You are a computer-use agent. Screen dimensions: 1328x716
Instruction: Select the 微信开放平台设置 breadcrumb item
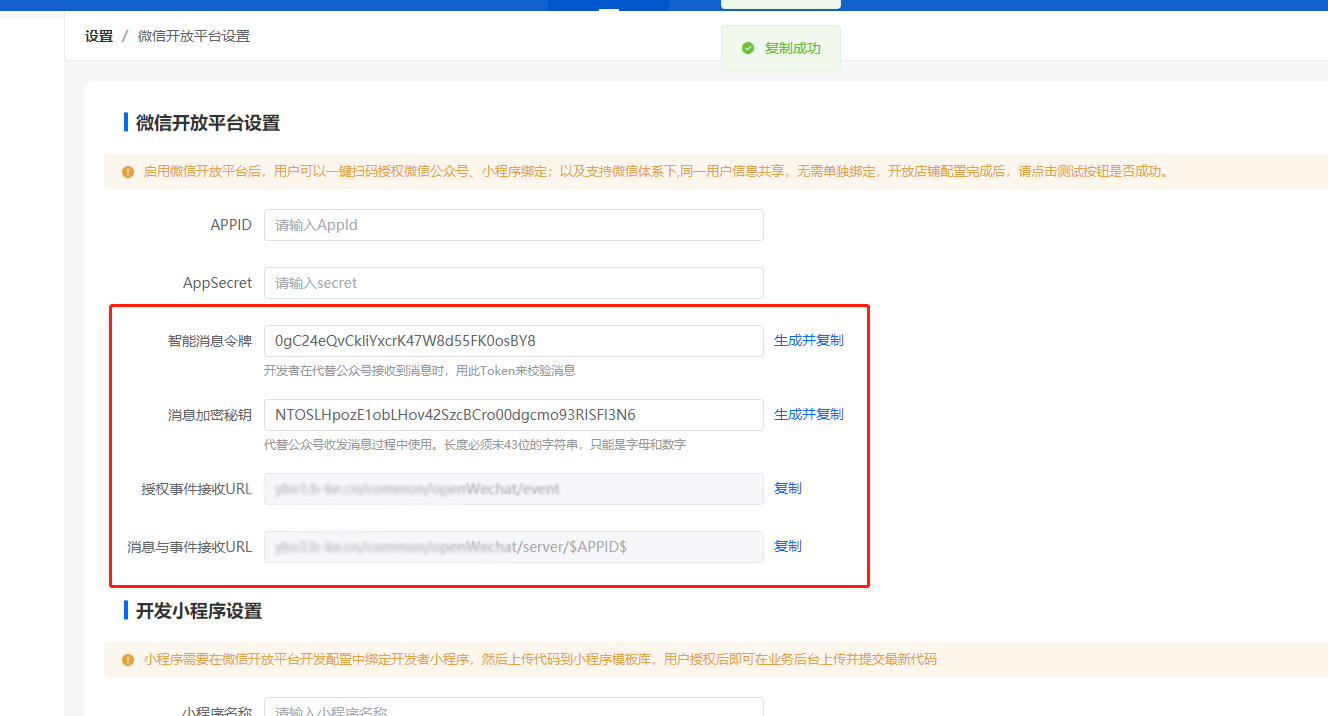[194, 36]
